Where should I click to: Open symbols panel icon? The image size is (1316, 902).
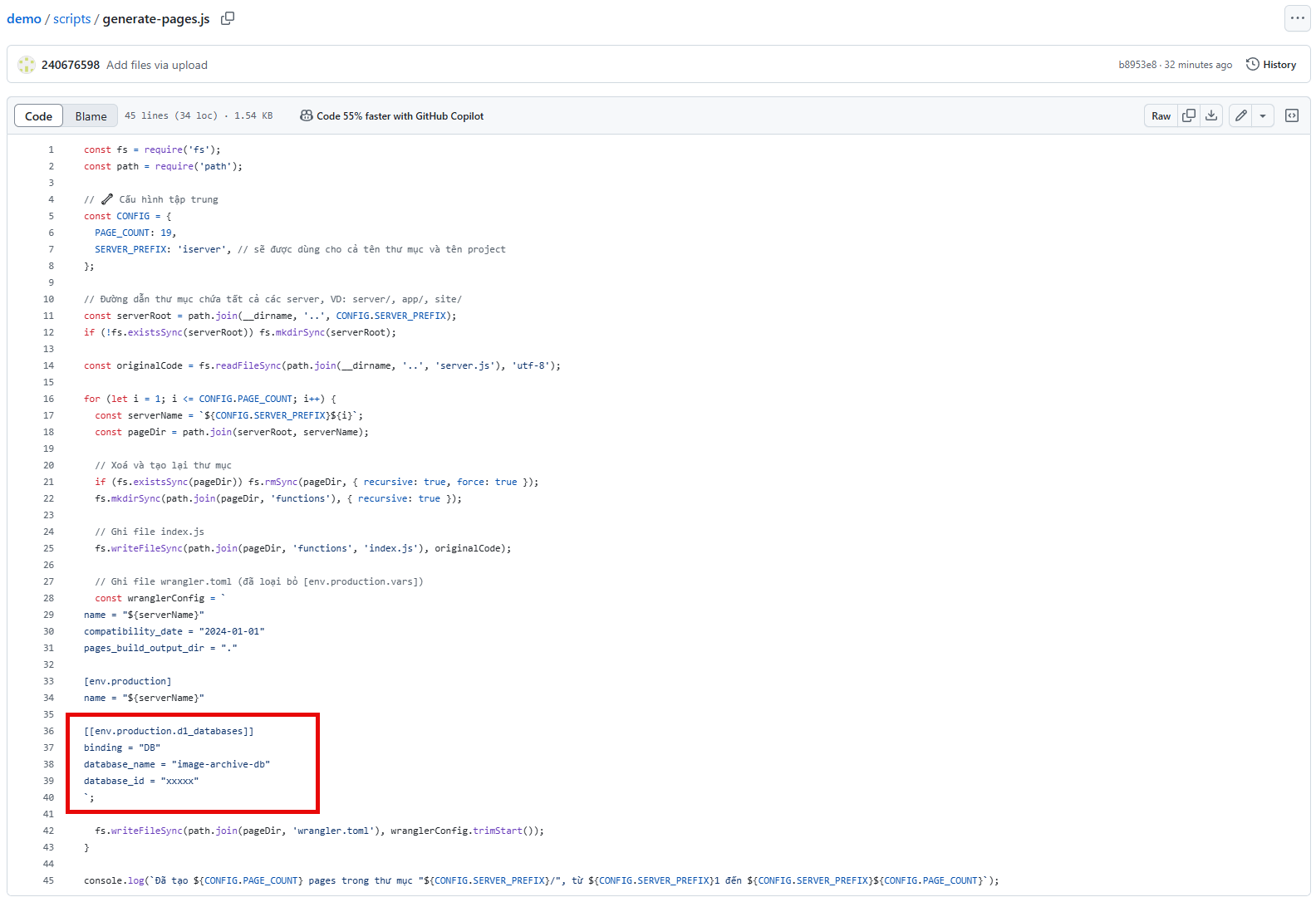pyautogui.click(x=1292, y=115)
